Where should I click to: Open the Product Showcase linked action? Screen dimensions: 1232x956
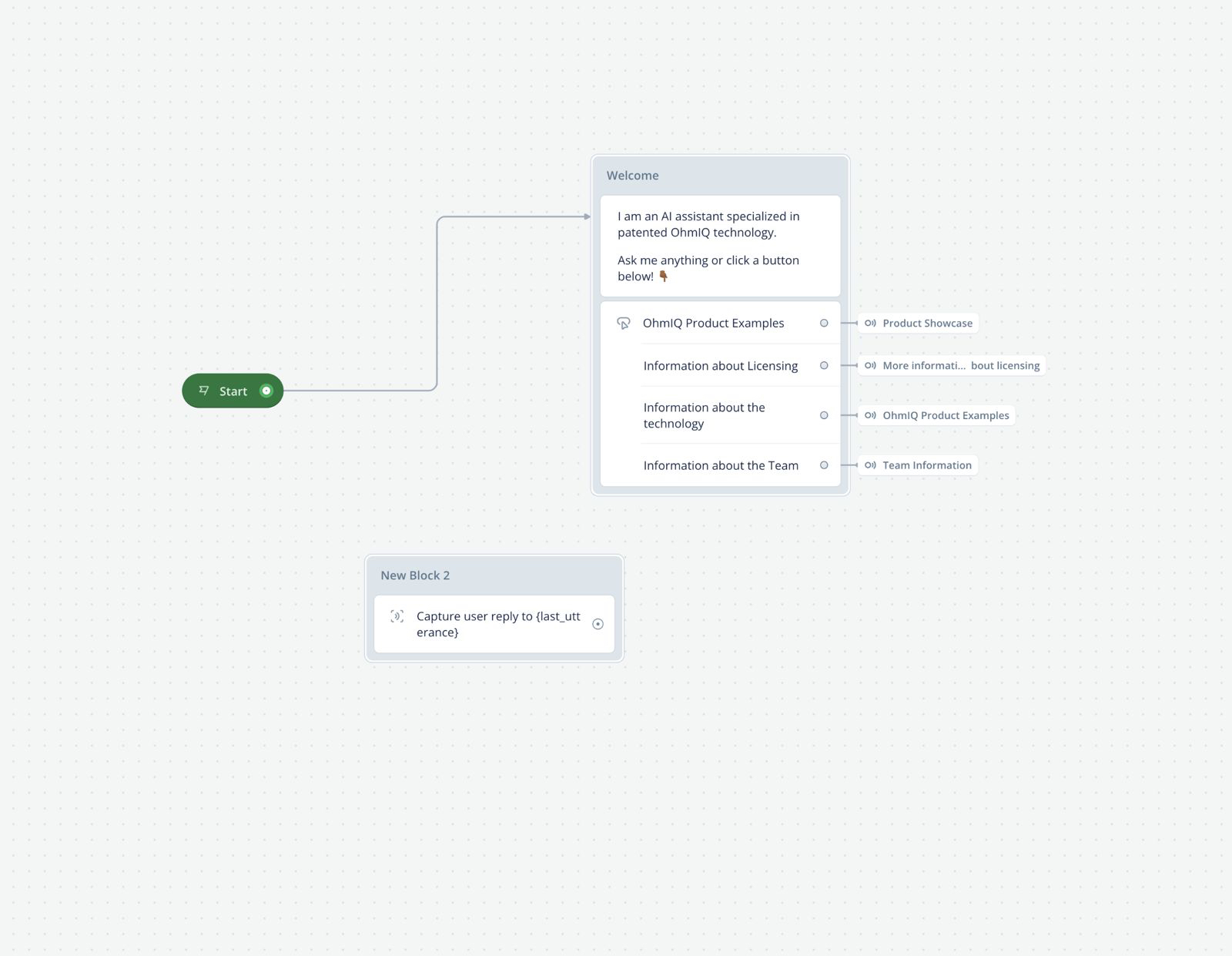(918, 323)
